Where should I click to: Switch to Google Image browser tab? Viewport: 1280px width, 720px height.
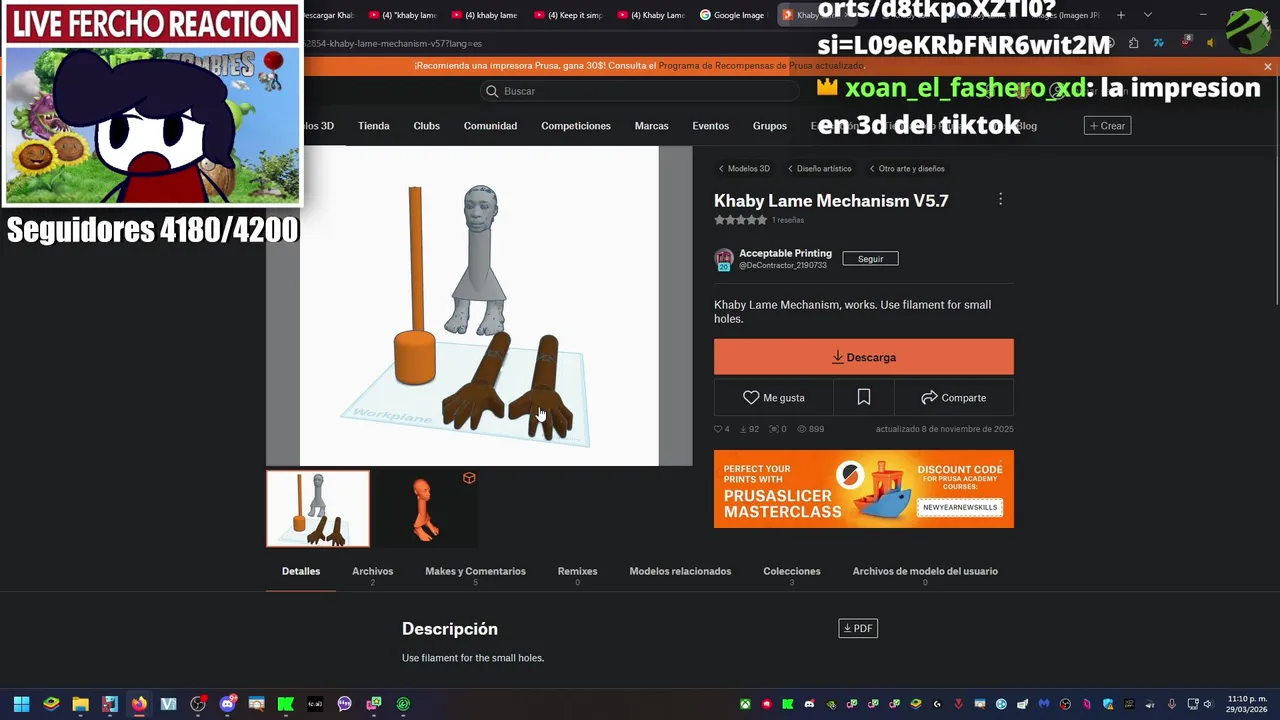pyautogui.click(x=738, y=15)
